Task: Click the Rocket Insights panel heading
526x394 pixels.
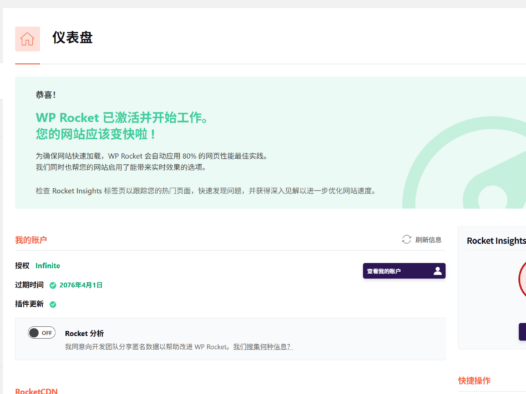Action: [x=496, y=241]
